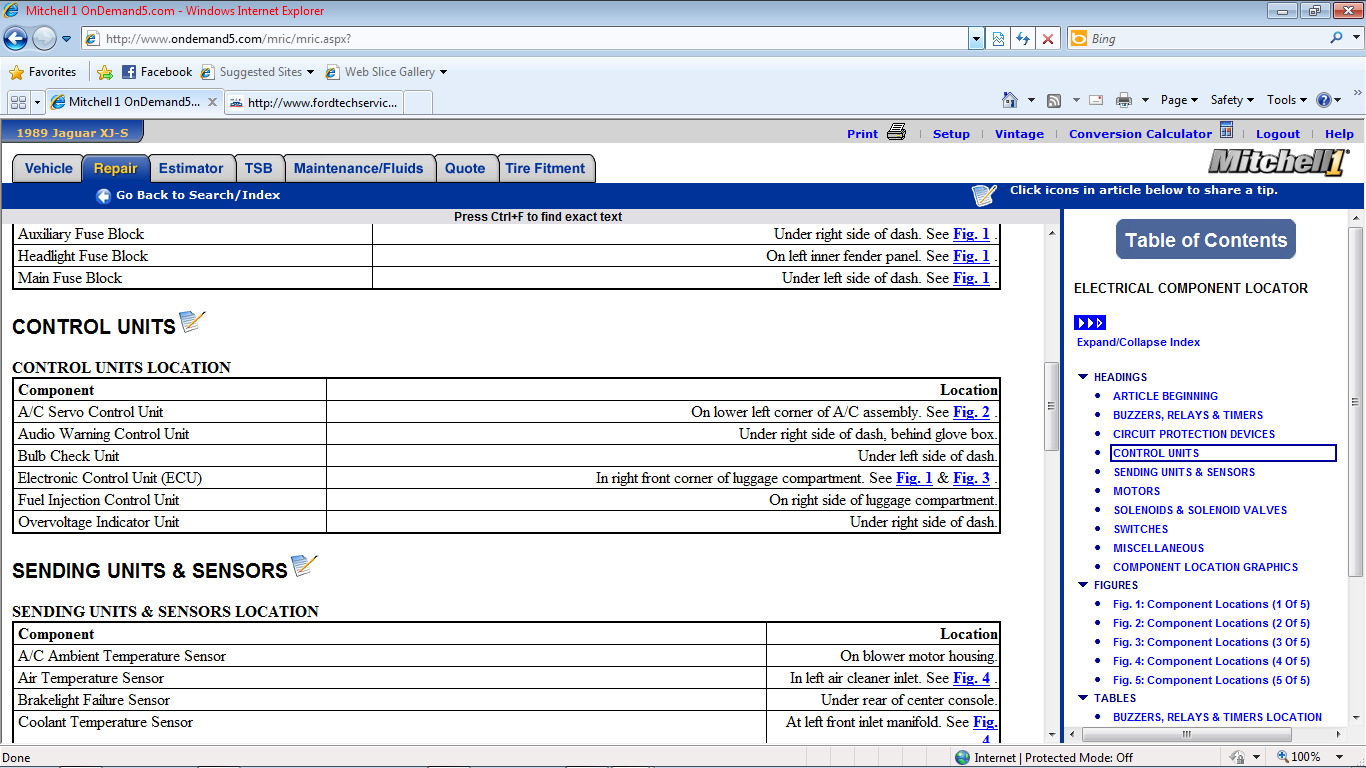1366x768 pixels.
Task: Open the Safety menu
Action: point(1232,100)
